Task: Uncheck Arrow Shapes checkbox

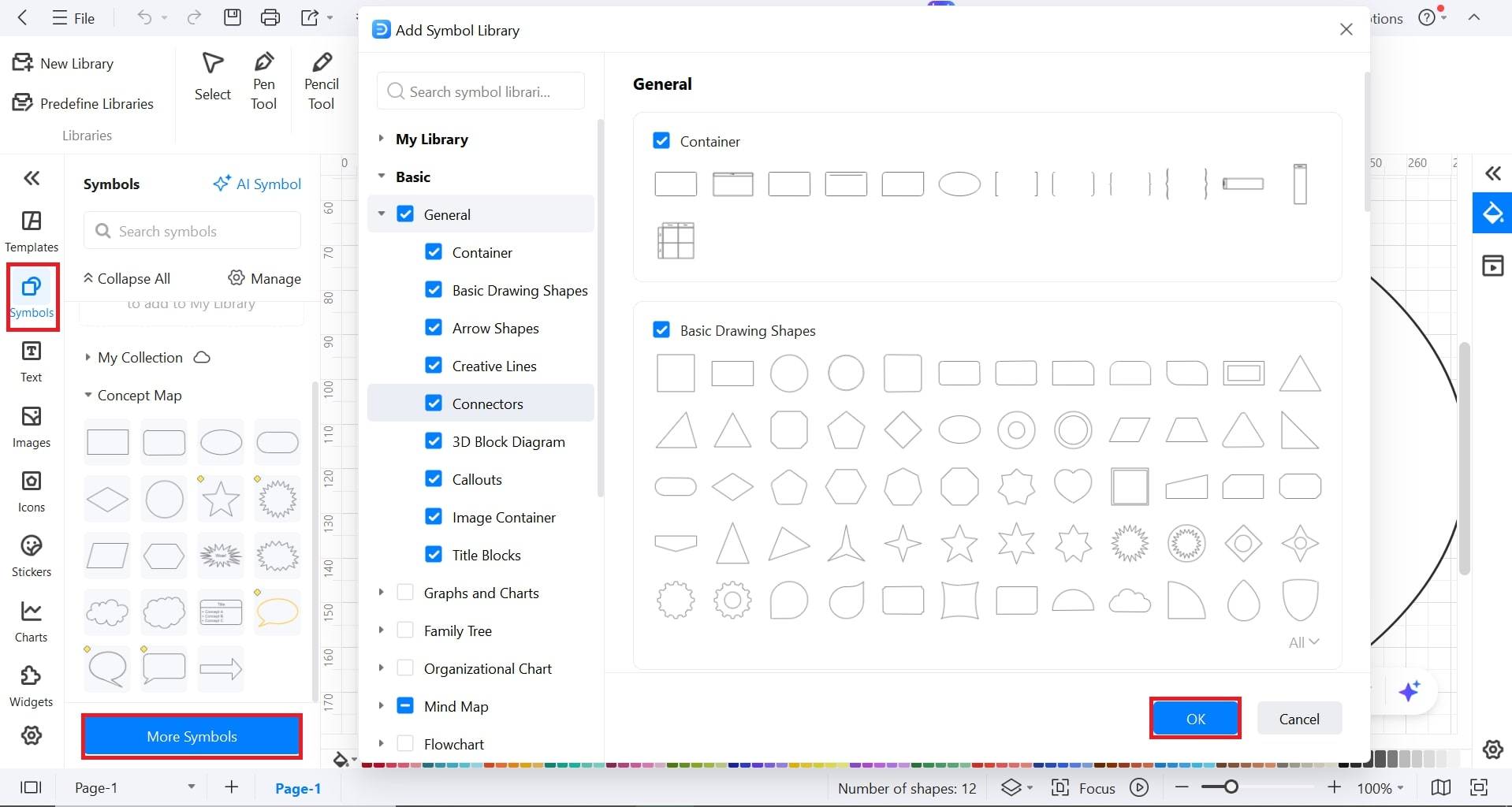Action: click(x=434, y=328)
